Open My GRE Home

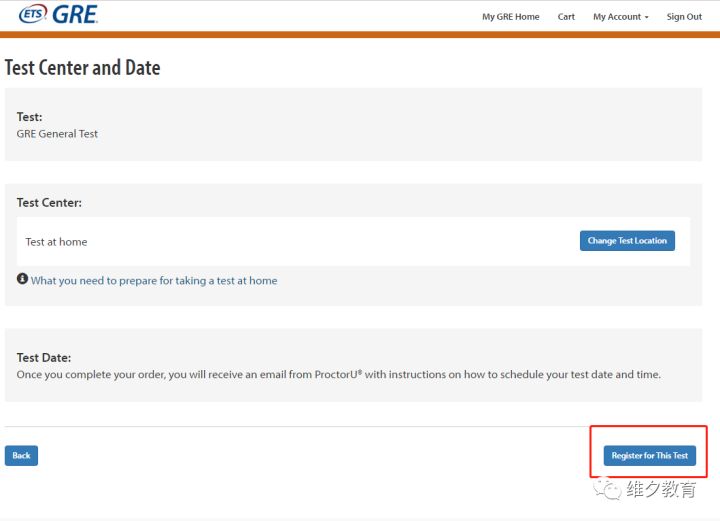tap(510, 17)
